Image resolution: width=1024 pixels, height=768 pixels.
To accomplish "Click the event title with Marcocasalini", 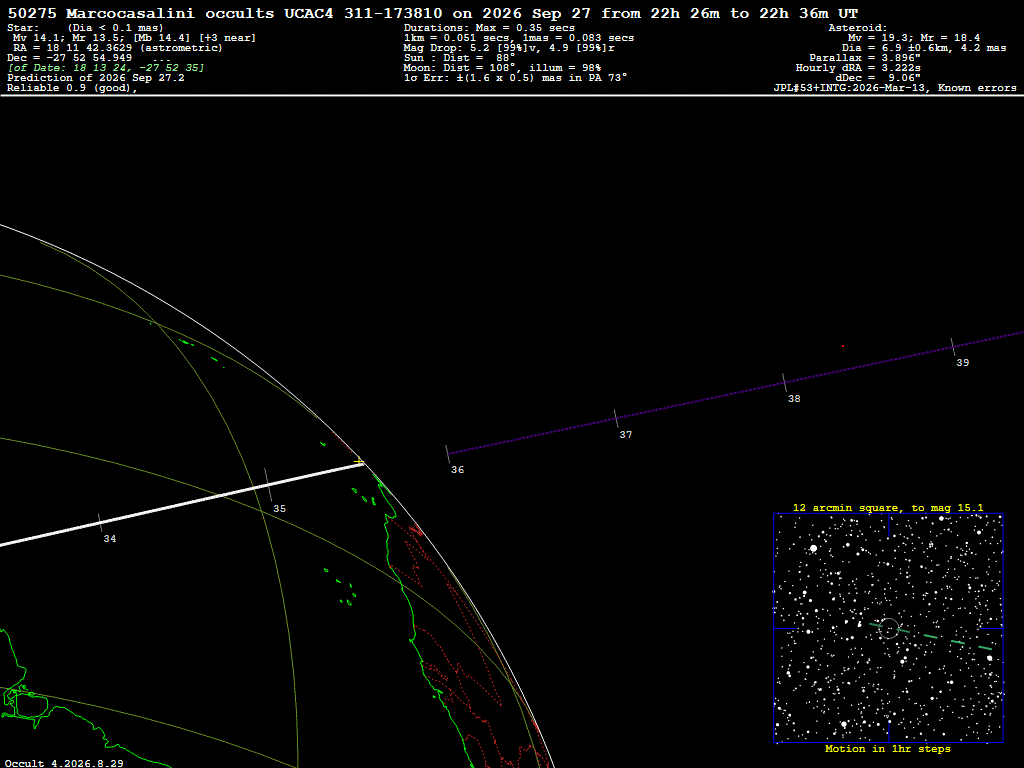I will pos(432,13).
